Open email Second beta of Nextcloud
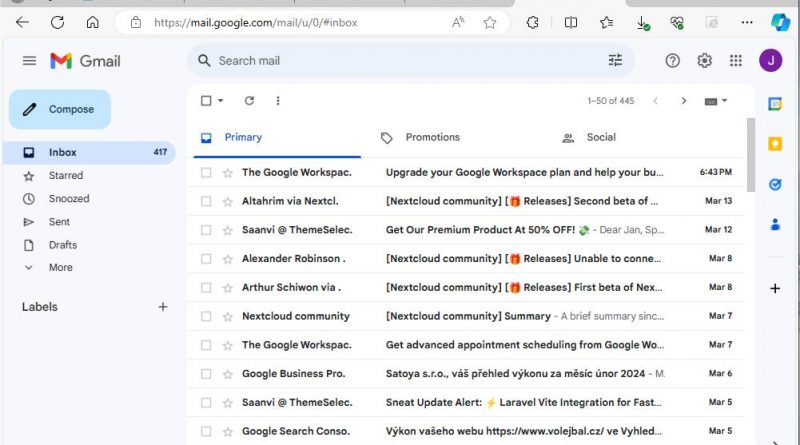 [x=521, y=201]
